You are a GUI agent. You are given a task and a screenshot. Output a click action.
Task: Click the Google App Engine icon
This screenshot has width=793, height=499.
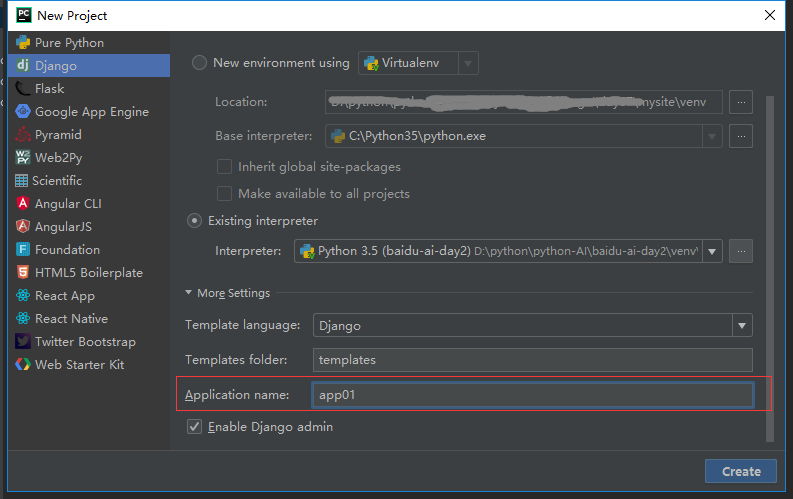pyautogui.click(x=23, y=111)
